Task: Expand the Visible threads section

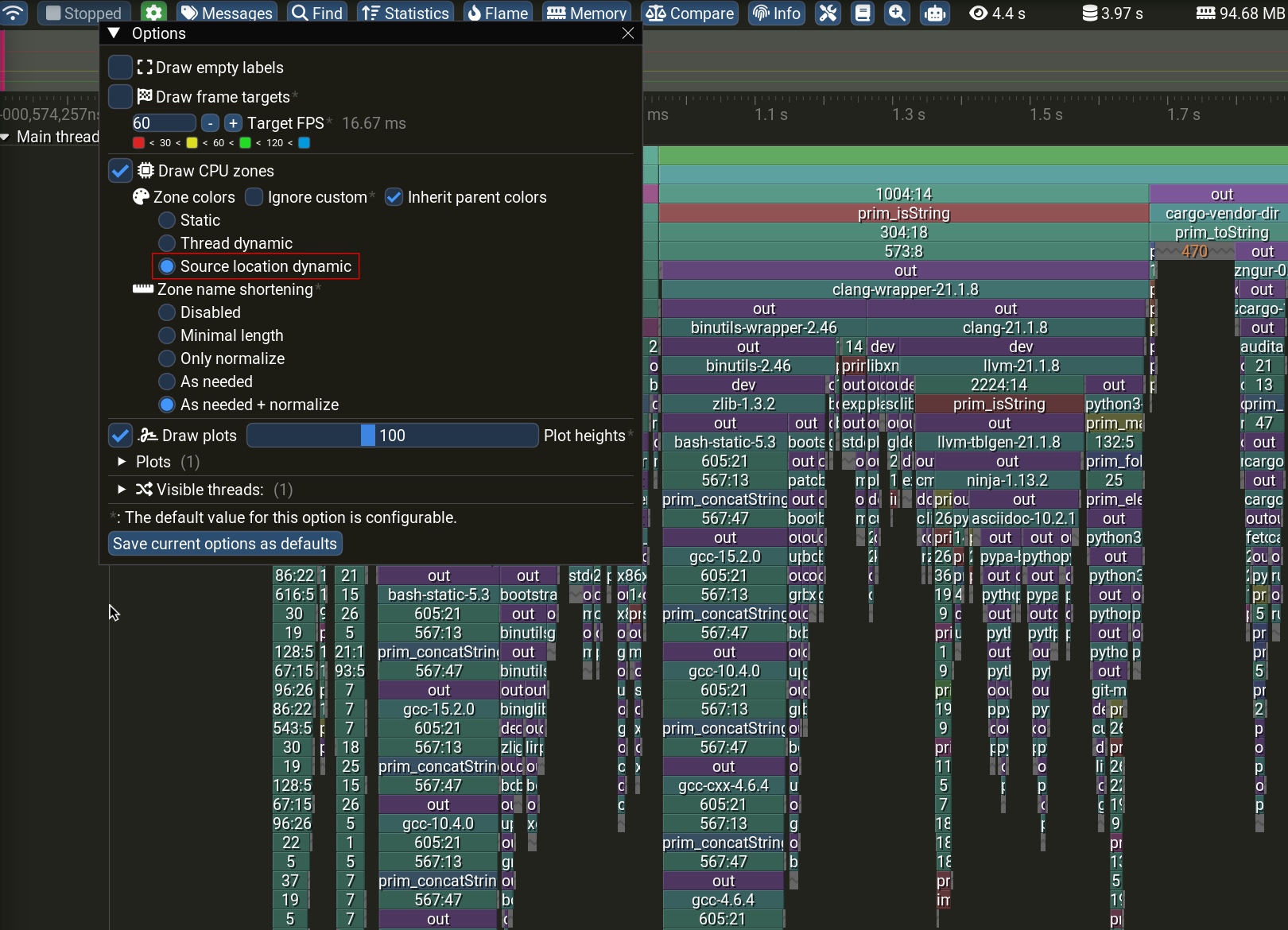Action: pos(122,490)
